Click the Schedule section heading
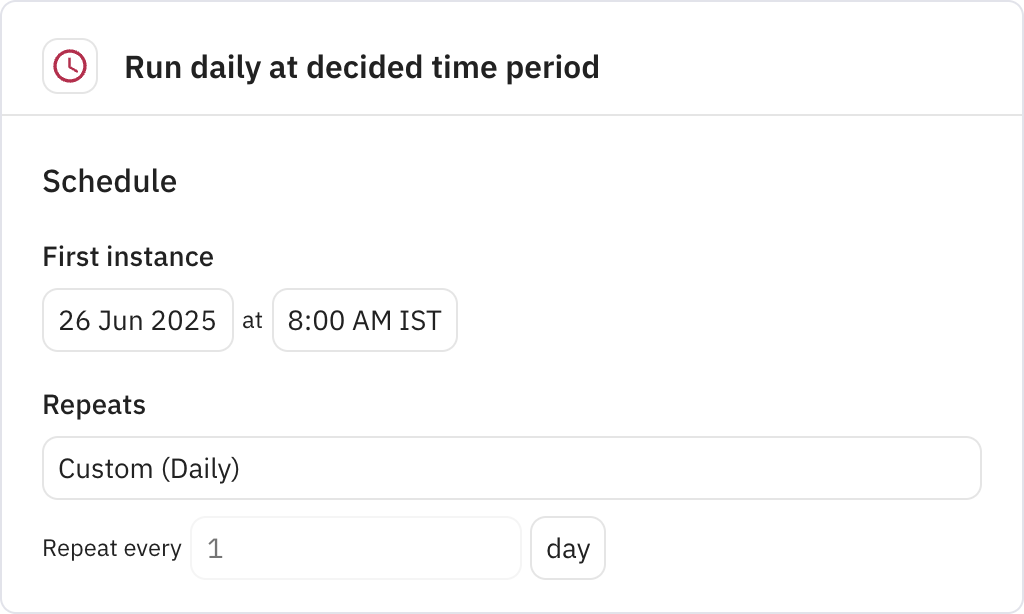1024x614 pixels. pyautogui.click(x=109, y=182)
